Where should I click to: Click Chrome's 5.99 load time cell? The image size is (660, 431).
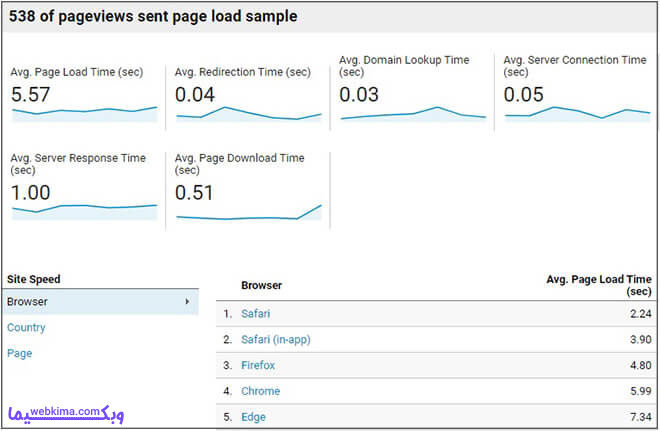(641, 391)
